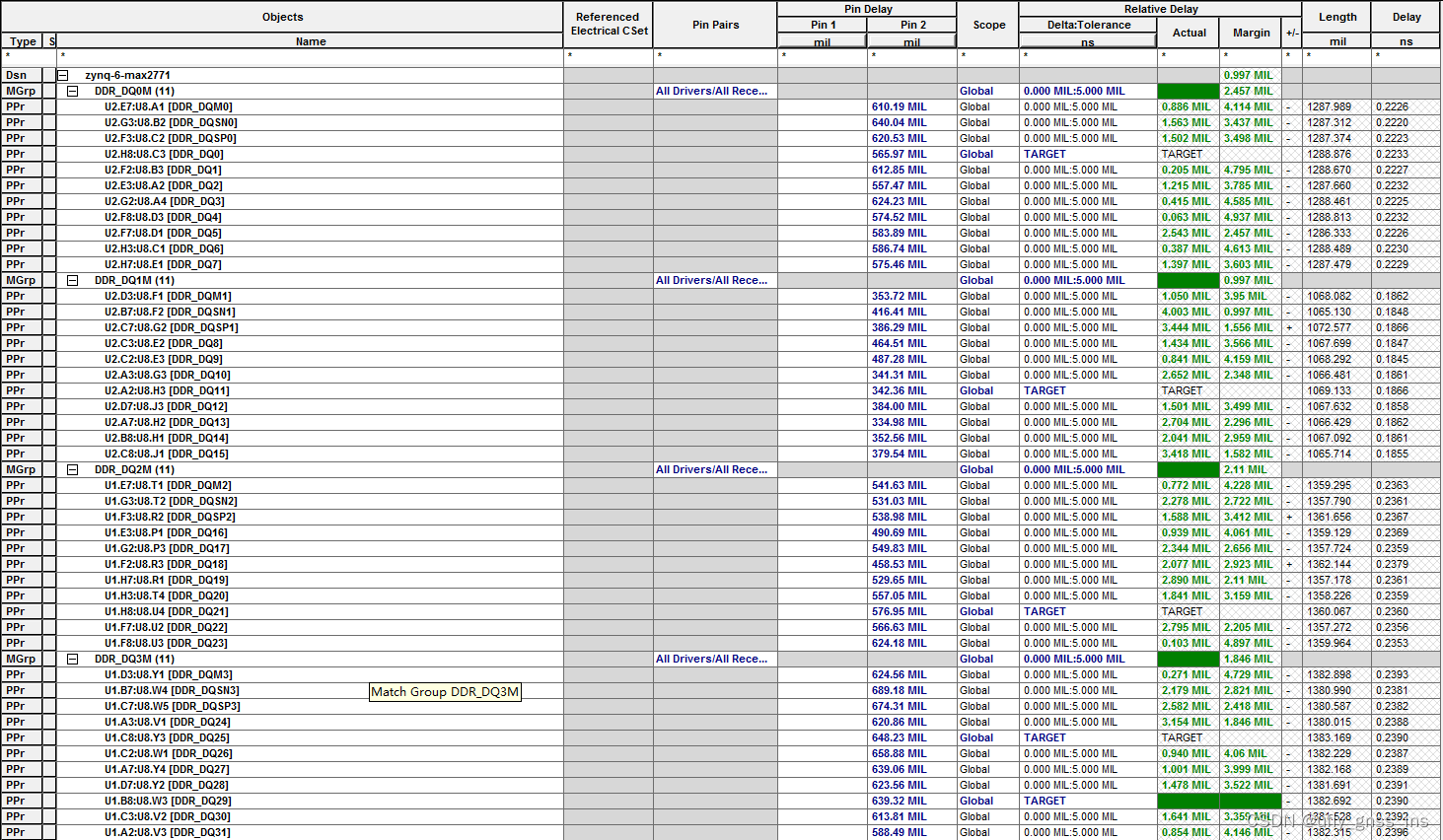The width and height of the screenshot is (1443, 840).
Task: Click the Referenced Electrical CSet header
Action: coord(609,25)
